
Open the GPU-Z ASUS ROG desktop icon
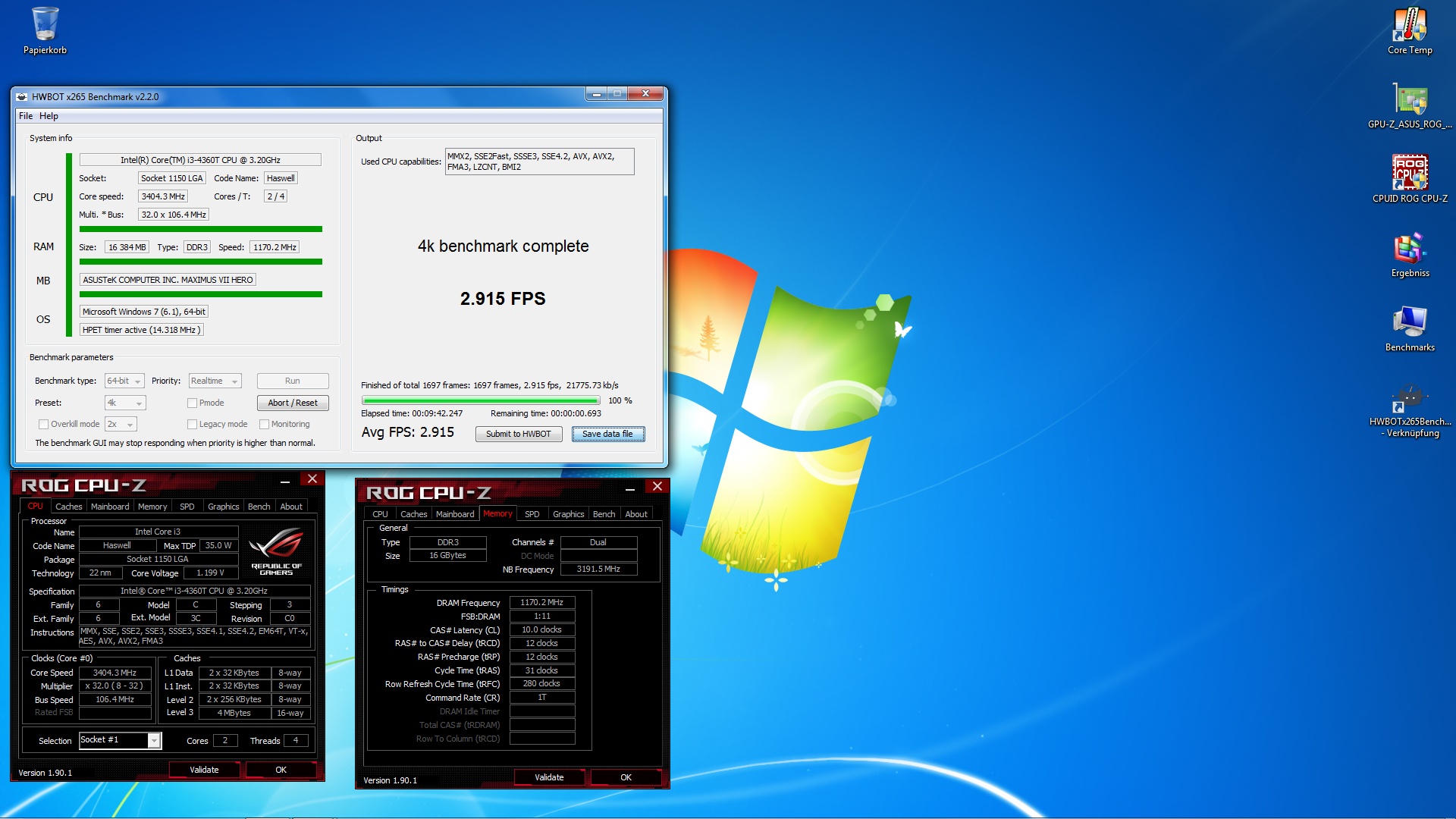1410,105
